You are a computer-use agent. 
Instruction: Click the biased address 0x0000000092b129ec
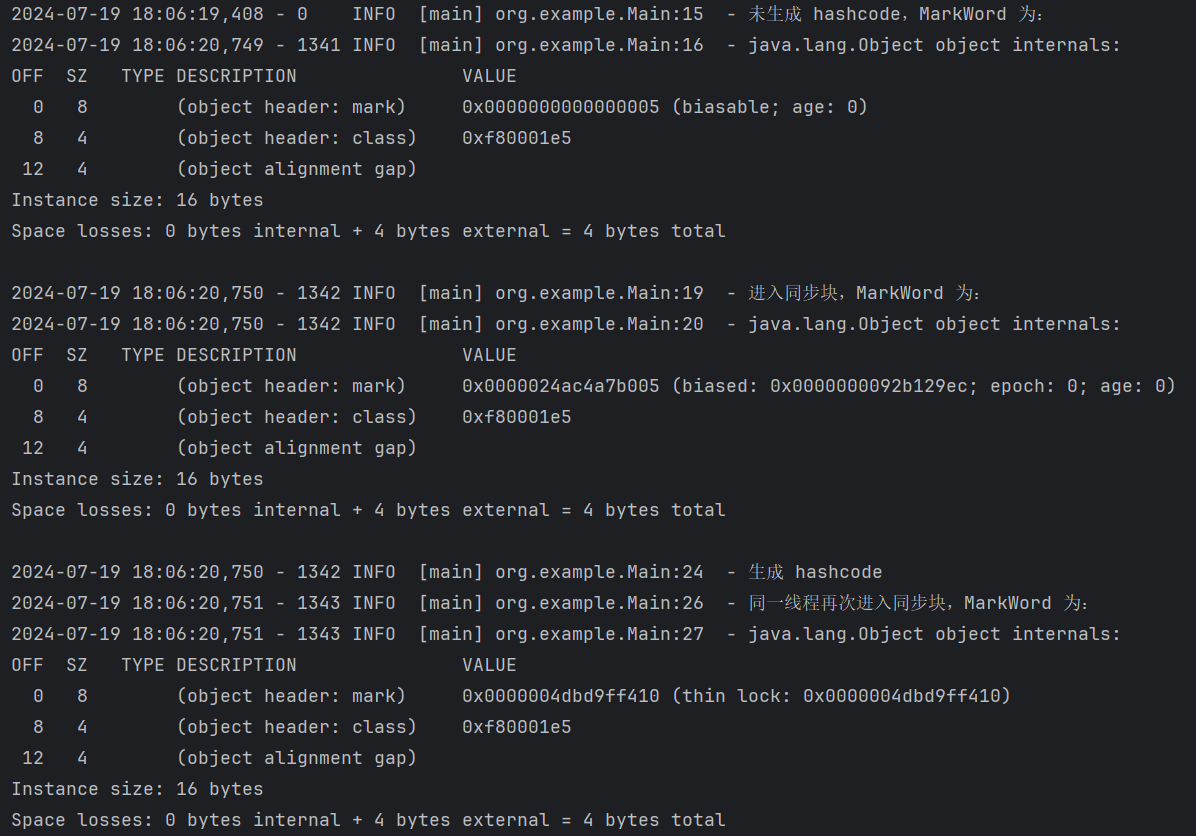tap(873, 386)
